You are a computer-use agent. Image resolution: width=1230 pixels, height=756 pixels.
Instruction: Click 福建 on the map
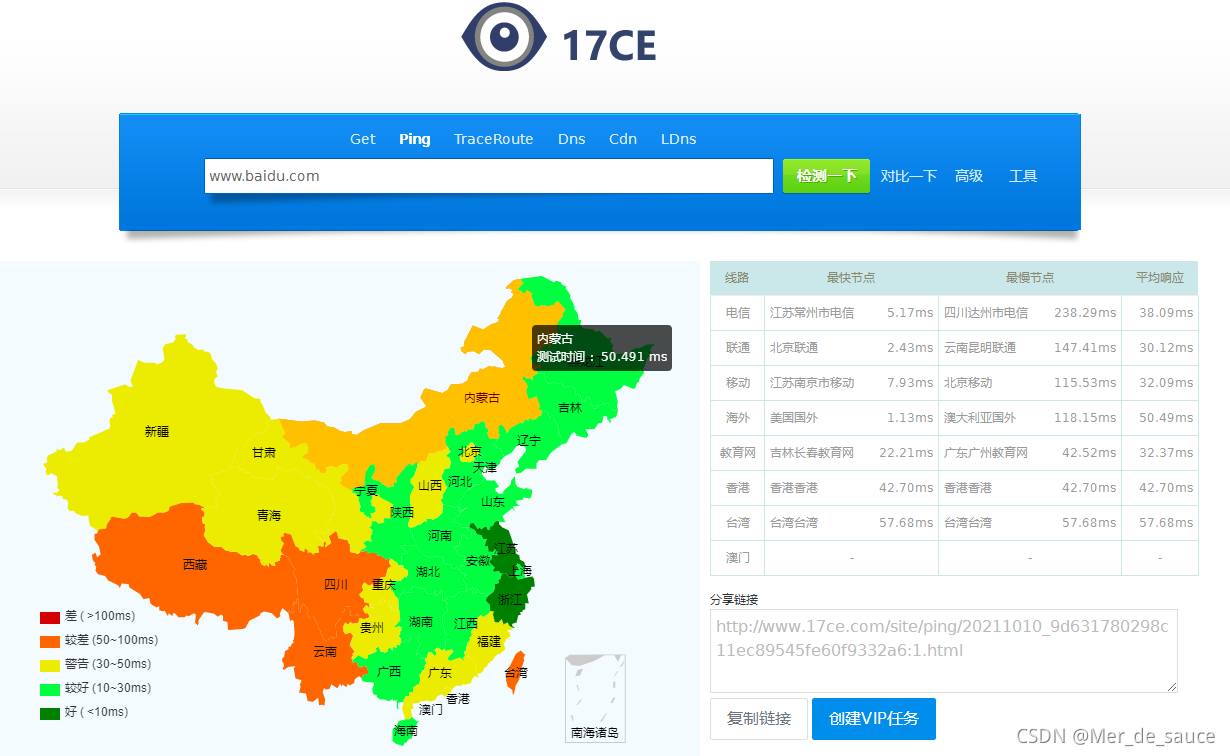(489, 642)
